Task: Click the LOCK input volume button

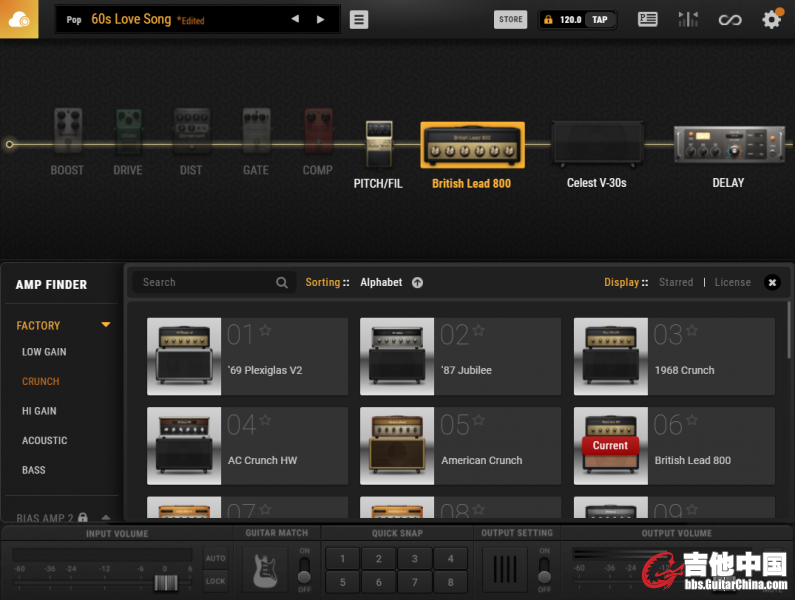Action: tap(215, 581)
